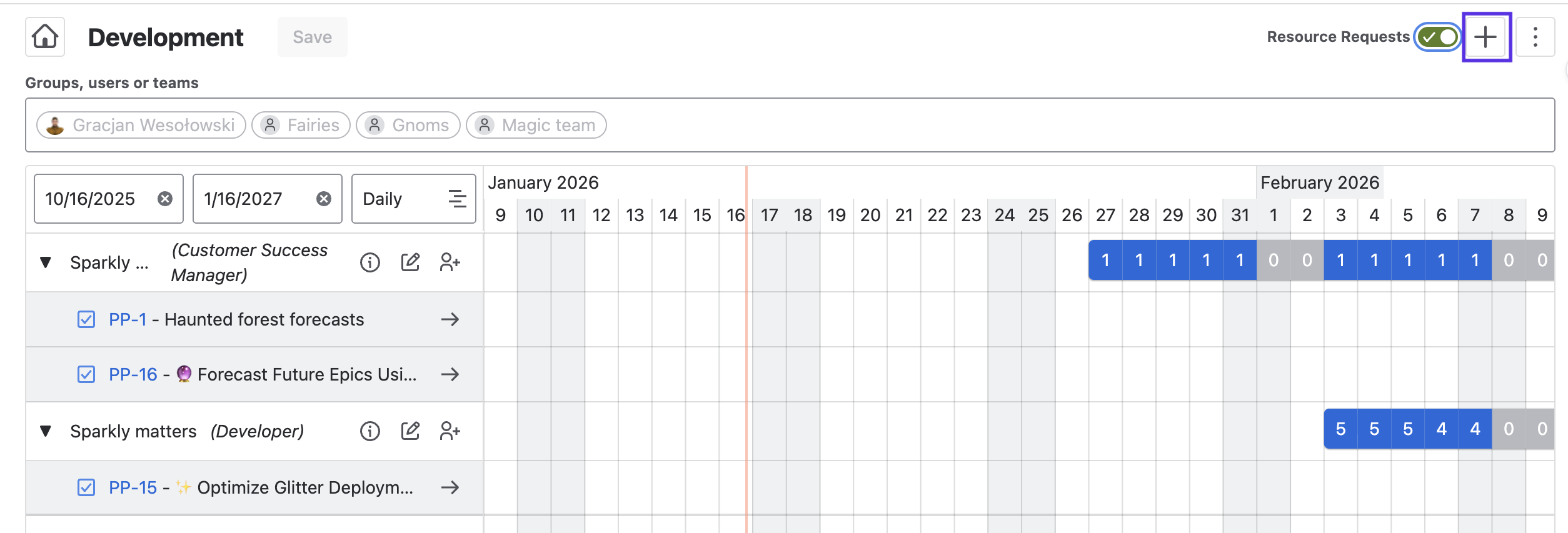
Task: Open the PP-15 issue arrow
Action: click(x=450, y=487)
